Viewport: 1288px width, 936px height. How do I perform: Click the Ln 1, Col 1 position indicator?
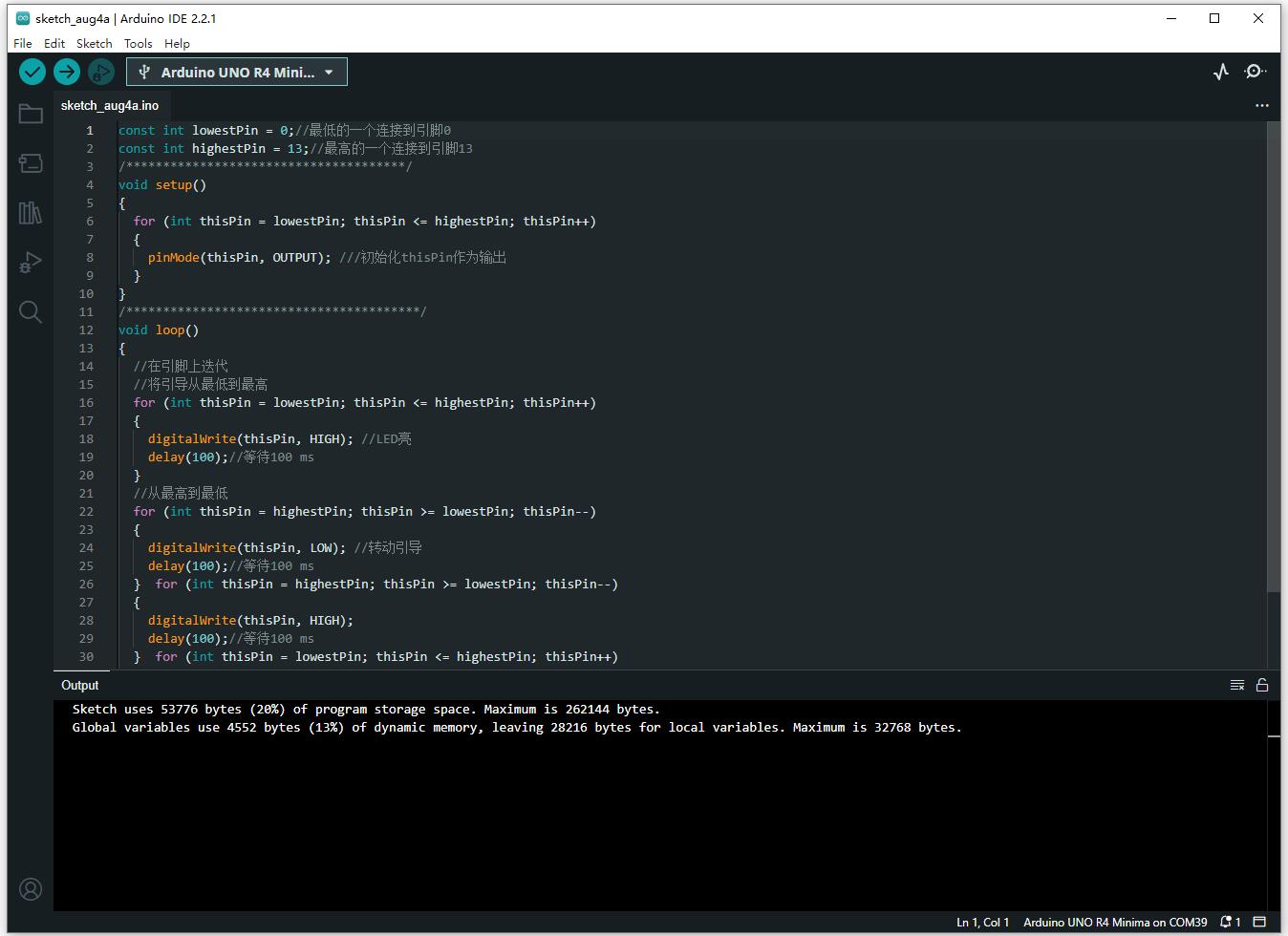coord(982,923)
